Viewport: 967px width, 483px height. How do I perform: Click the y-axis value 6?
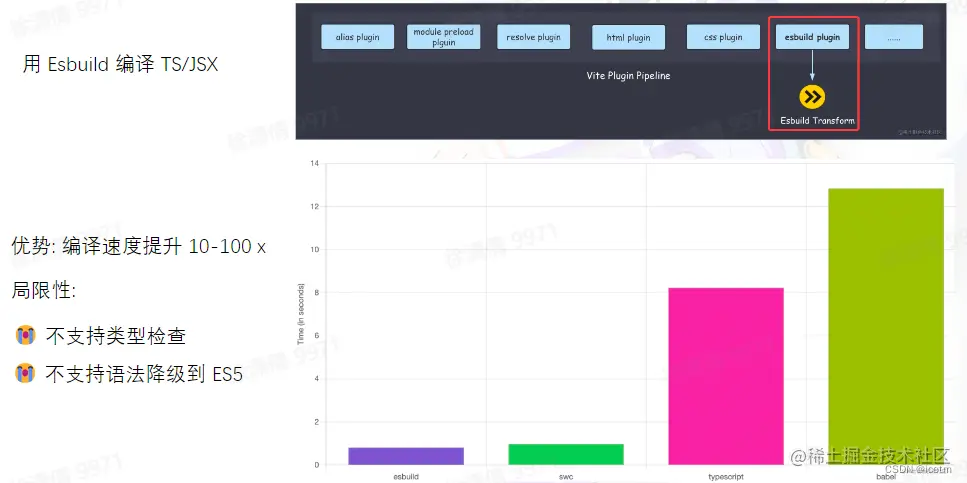coord(316,336)
